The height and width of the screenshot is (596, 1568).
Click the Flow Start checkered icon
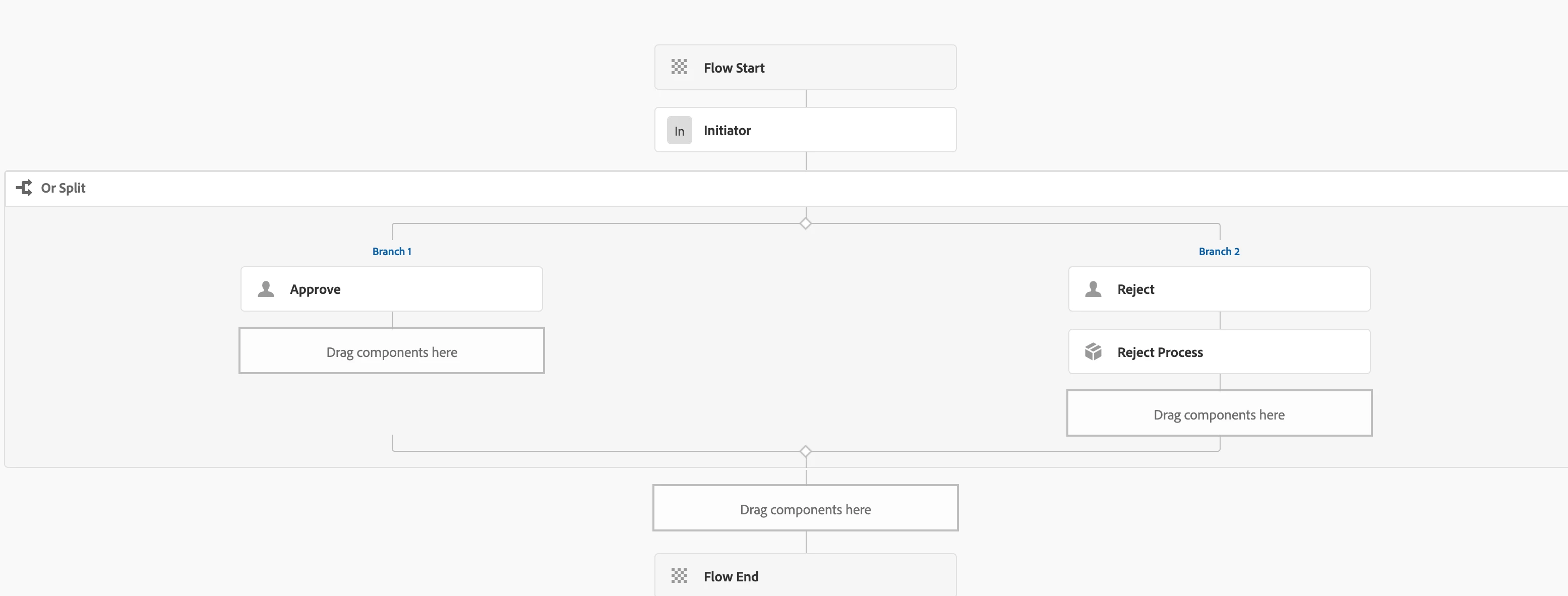[x=679, y=67]
